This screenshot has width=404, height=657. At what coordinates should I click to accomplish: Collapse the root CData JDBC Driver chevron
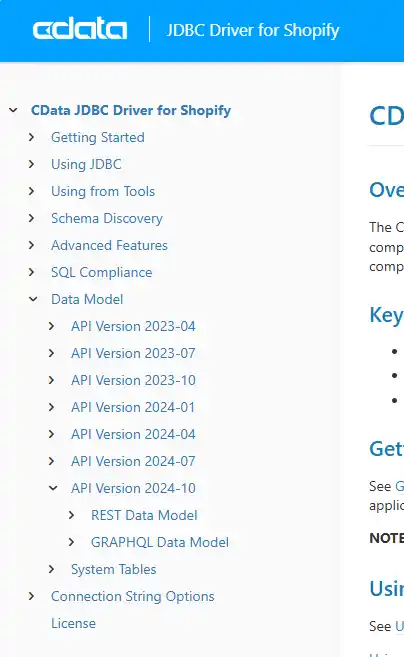pyautogui.click(x=13, y=110)
